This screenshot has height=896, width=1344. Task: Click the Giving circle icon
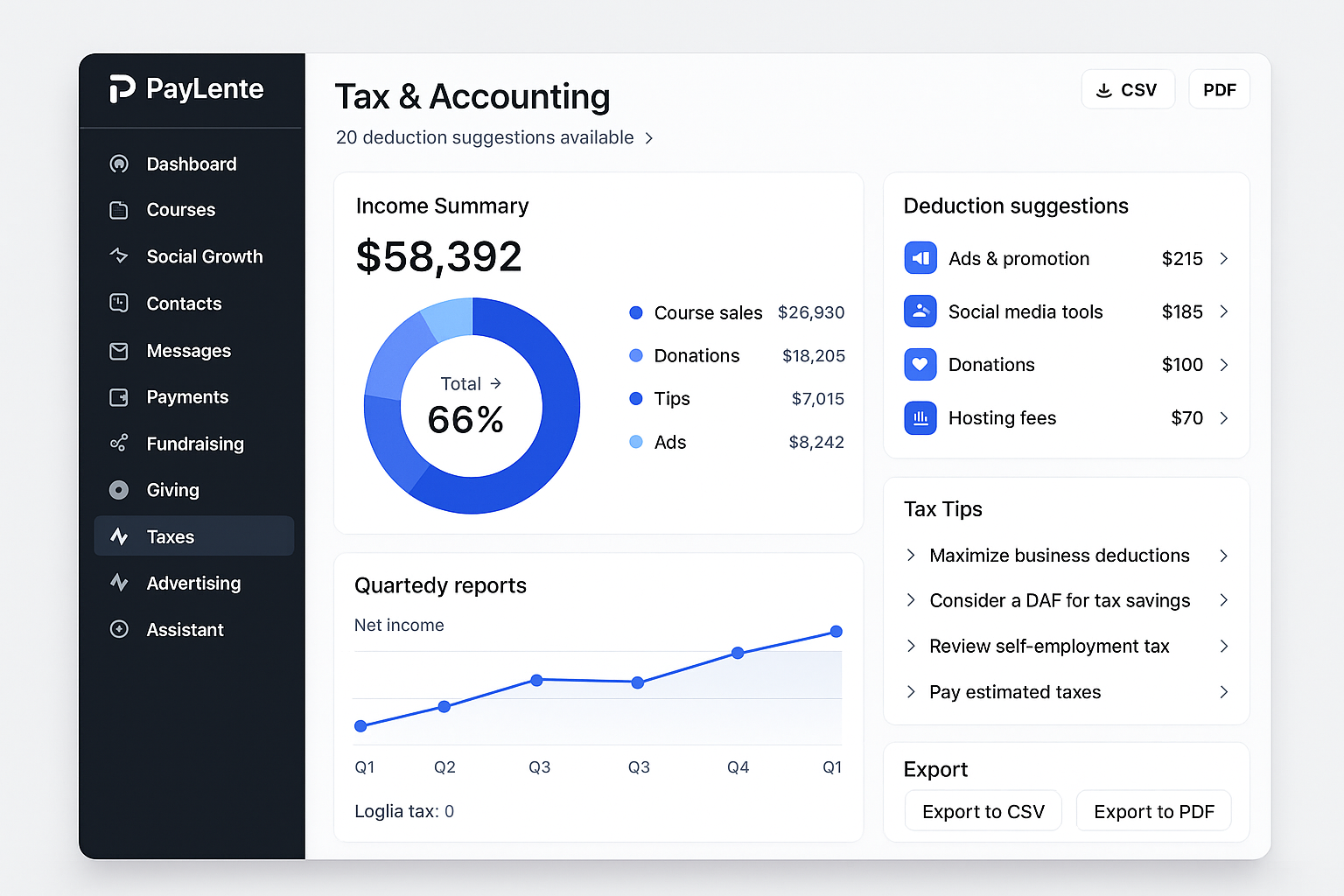pyautogui.click(x=119, y=490)
